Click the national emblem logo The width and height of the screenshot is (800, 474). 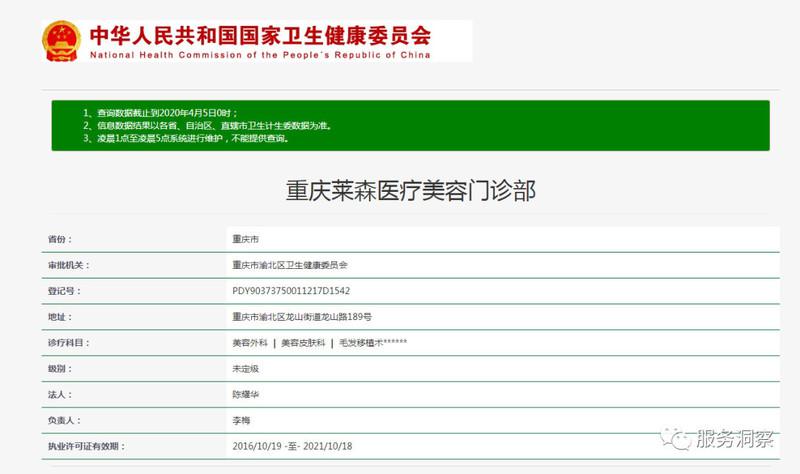pos(62,41)
